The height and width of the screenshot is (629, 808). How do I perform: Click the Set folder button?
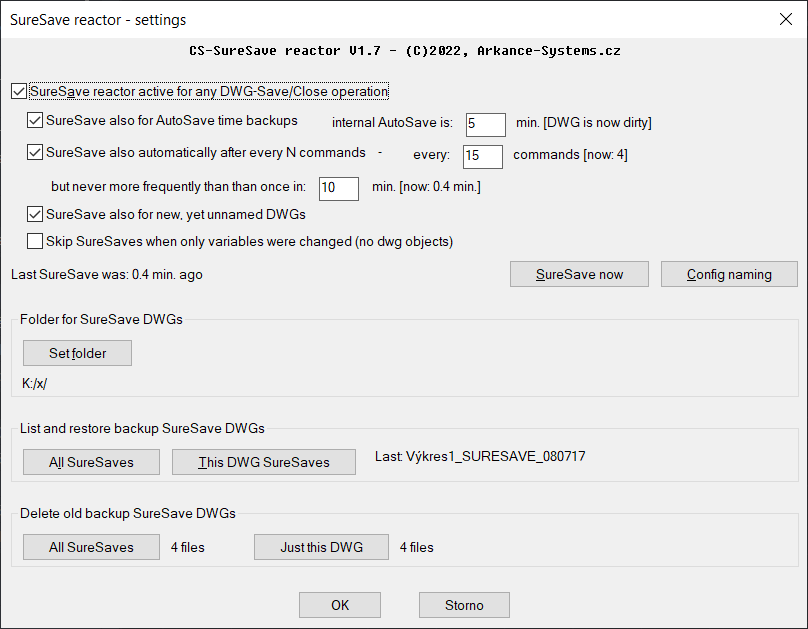tap(77, 353)
